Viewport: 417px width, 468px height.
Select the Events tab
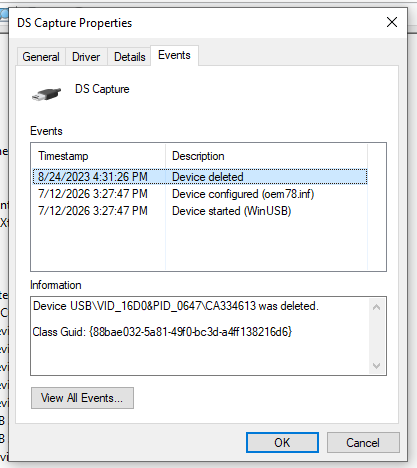point(174,55)
